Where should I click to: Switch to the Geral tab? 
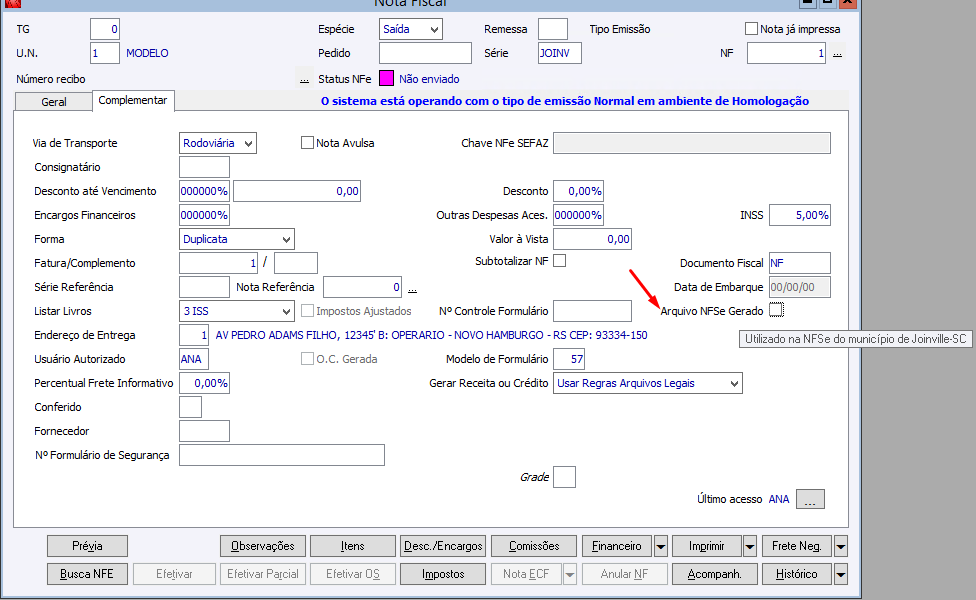click(54, 101)
